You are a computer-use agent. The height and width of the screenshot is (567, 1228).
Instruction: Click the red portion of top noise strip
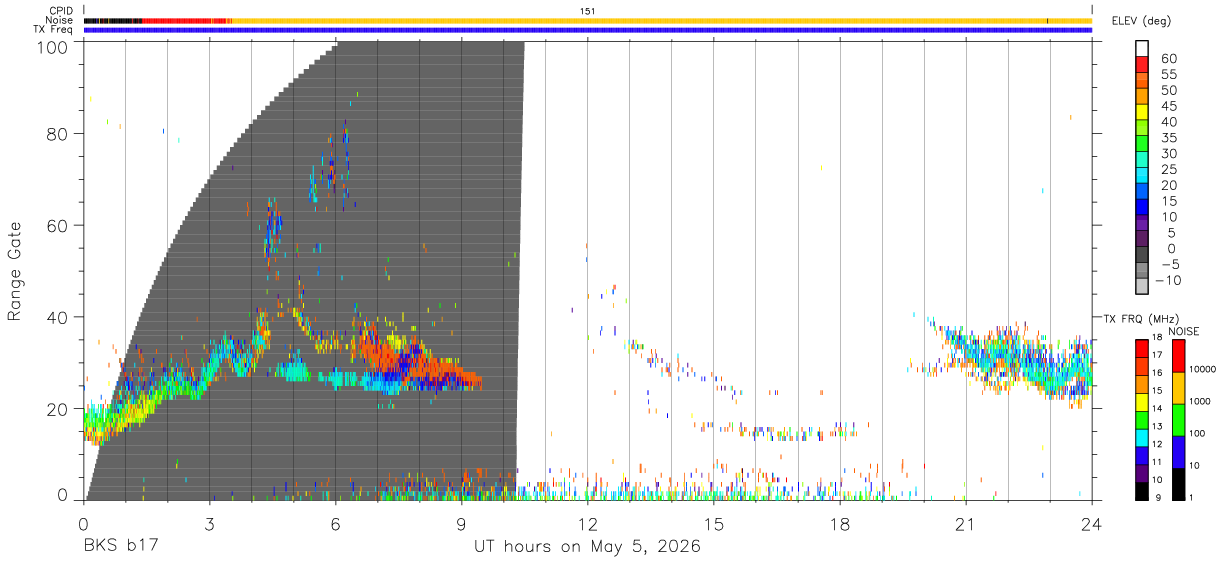click(x=186, y=21)
